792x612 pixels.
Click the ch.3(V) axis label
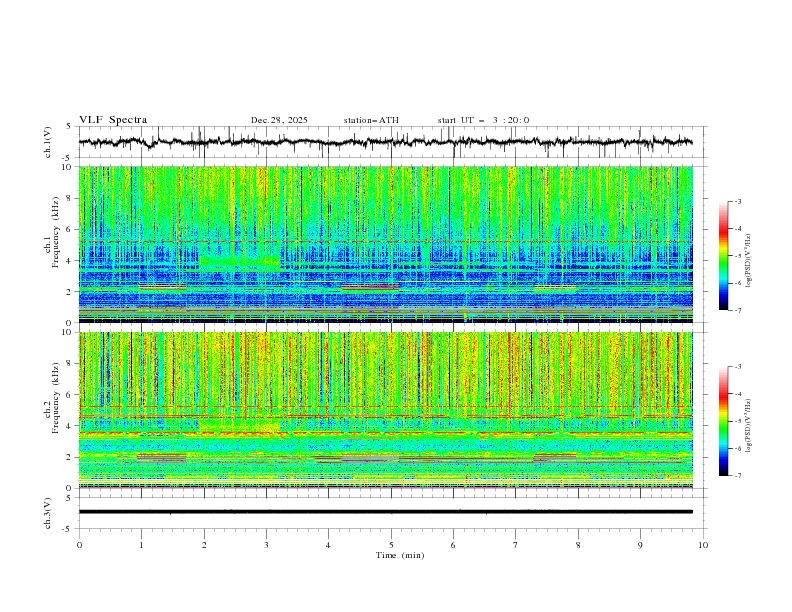(x=49, y=511)
